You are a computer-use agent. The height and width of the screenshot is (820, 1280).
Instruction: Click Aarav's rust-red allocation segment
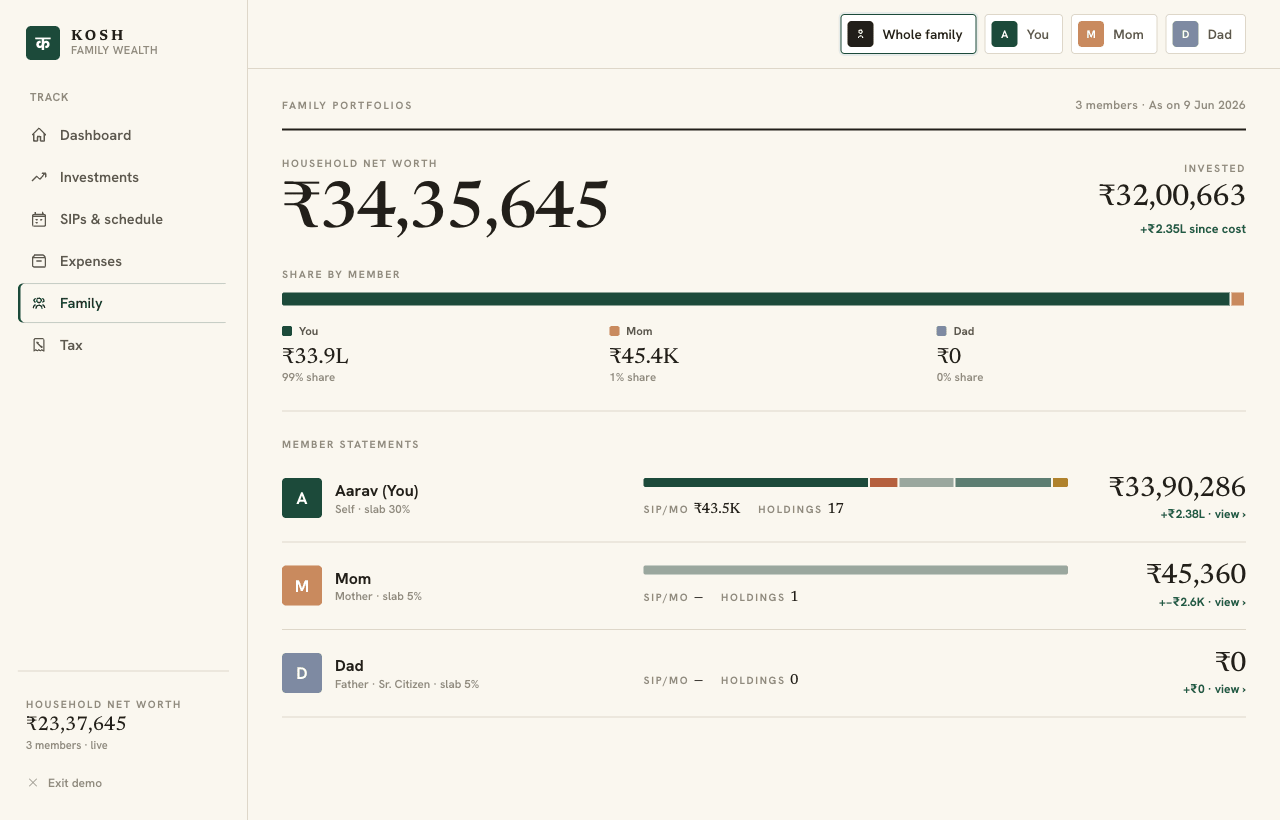[x=883, y=483]
